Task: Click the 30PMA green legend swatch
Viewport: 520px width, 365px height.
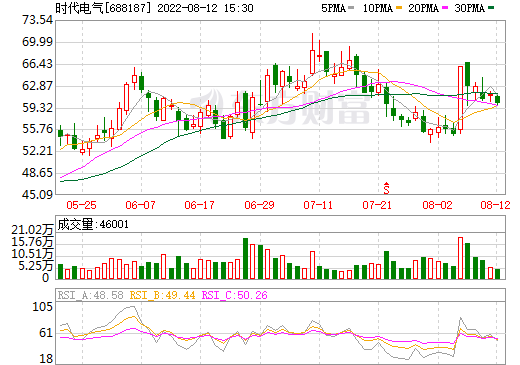Action: click(x=491, y=8)
